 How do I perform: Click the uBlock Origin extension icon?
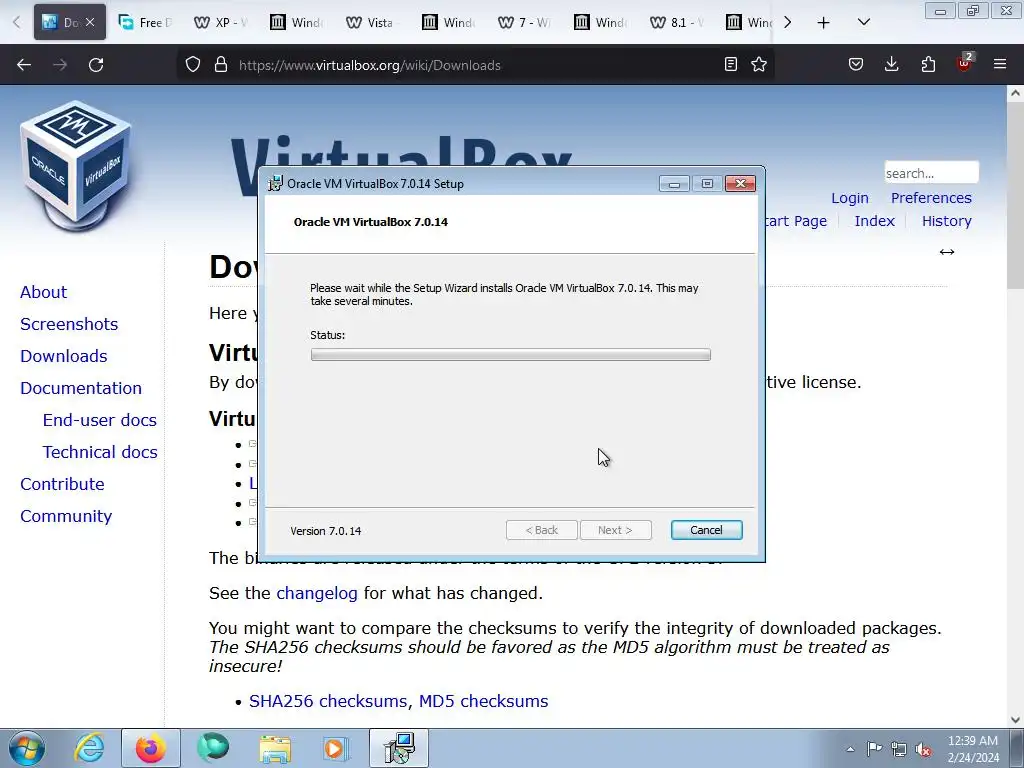click(x=964, y=63)
